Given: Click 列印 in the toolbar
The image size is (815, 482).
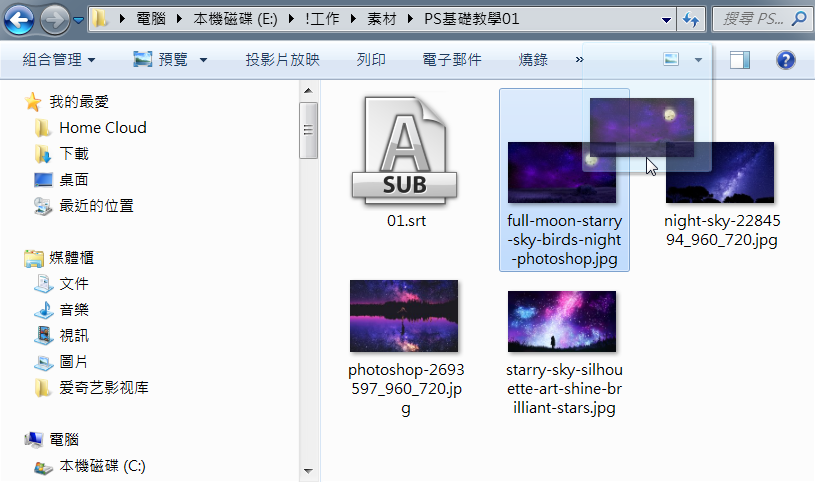Looking at the screenshot, I should (371, 60).
